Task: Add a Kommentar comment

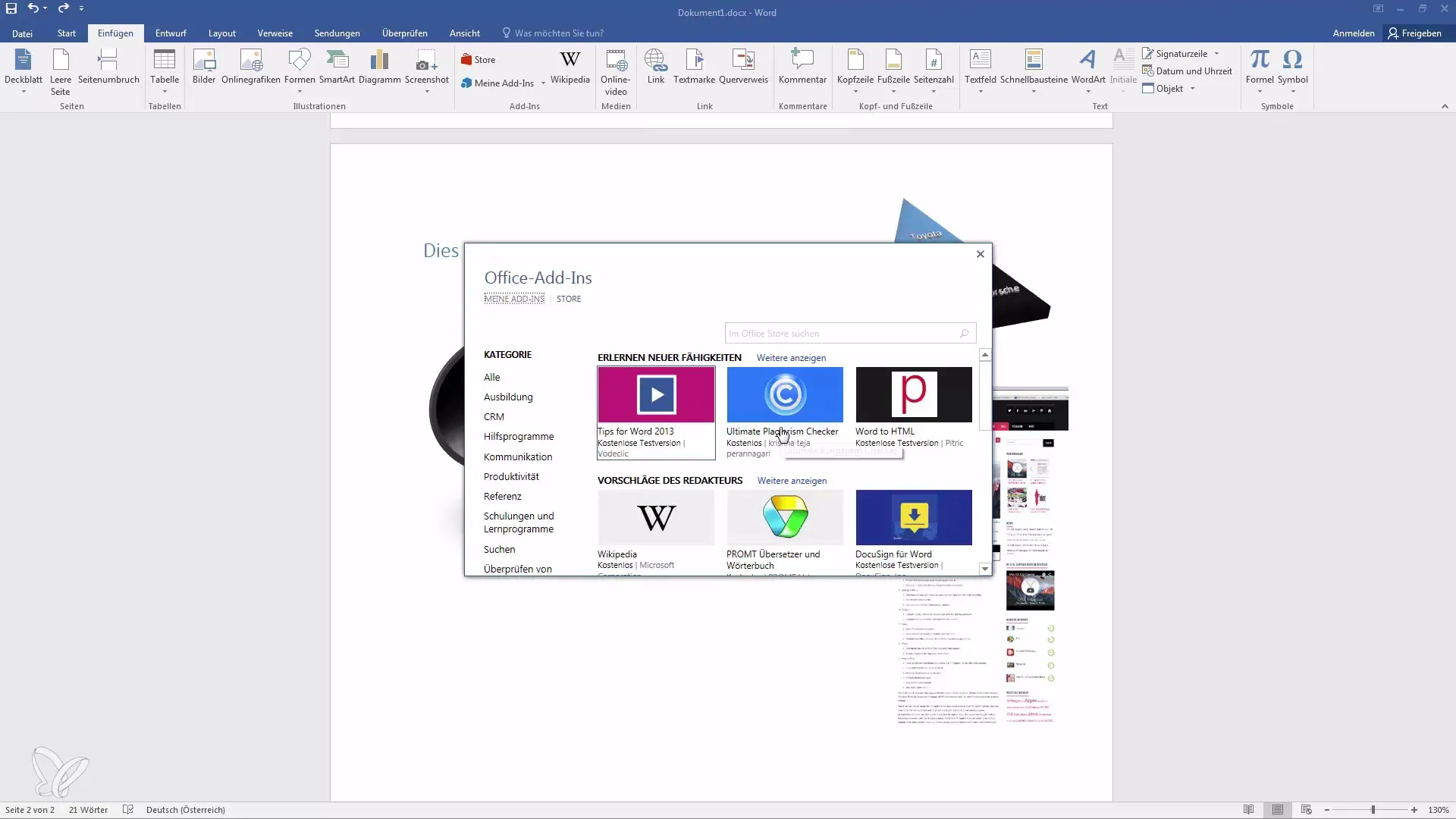Action: [802, 67]
